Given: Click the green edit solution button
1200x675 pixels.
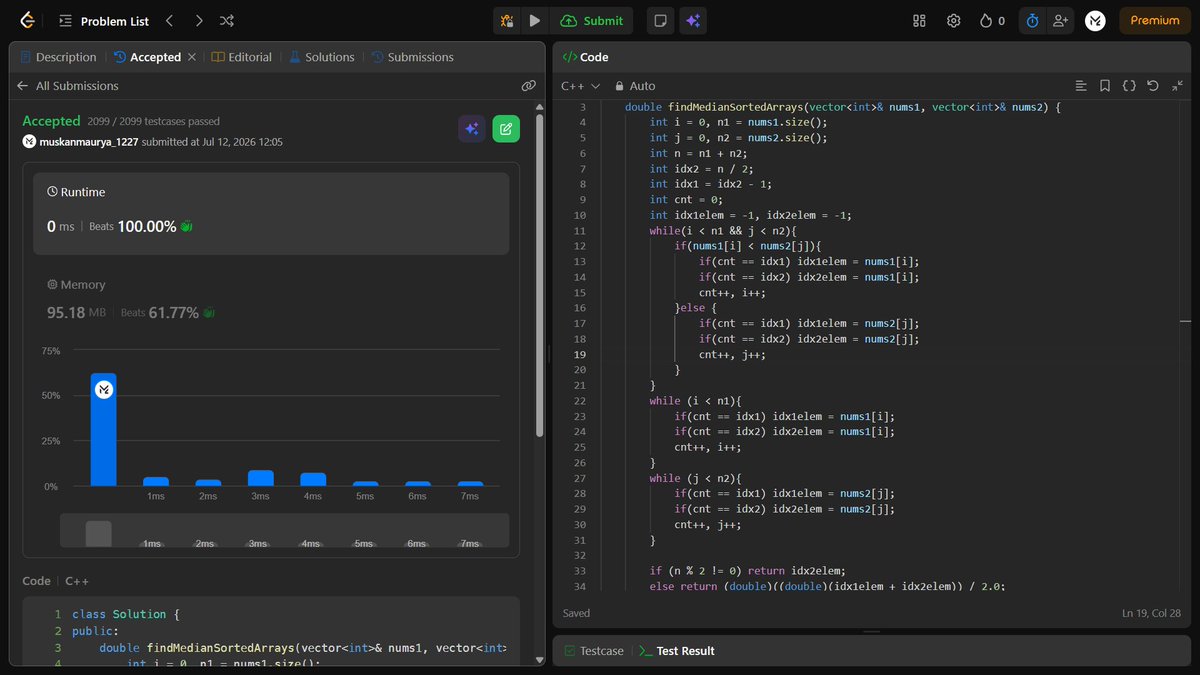Looking at the screenshot, I should (x=506, y=128).
